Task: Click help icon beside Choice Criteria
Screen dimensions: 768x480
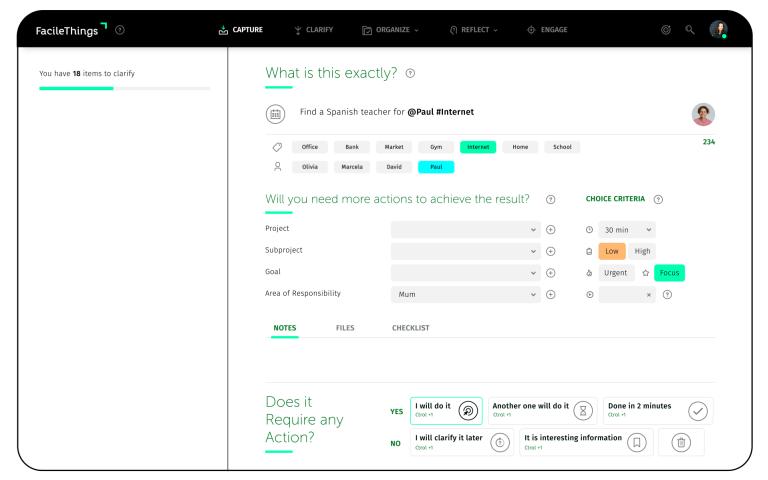Action: coord(658,199)
